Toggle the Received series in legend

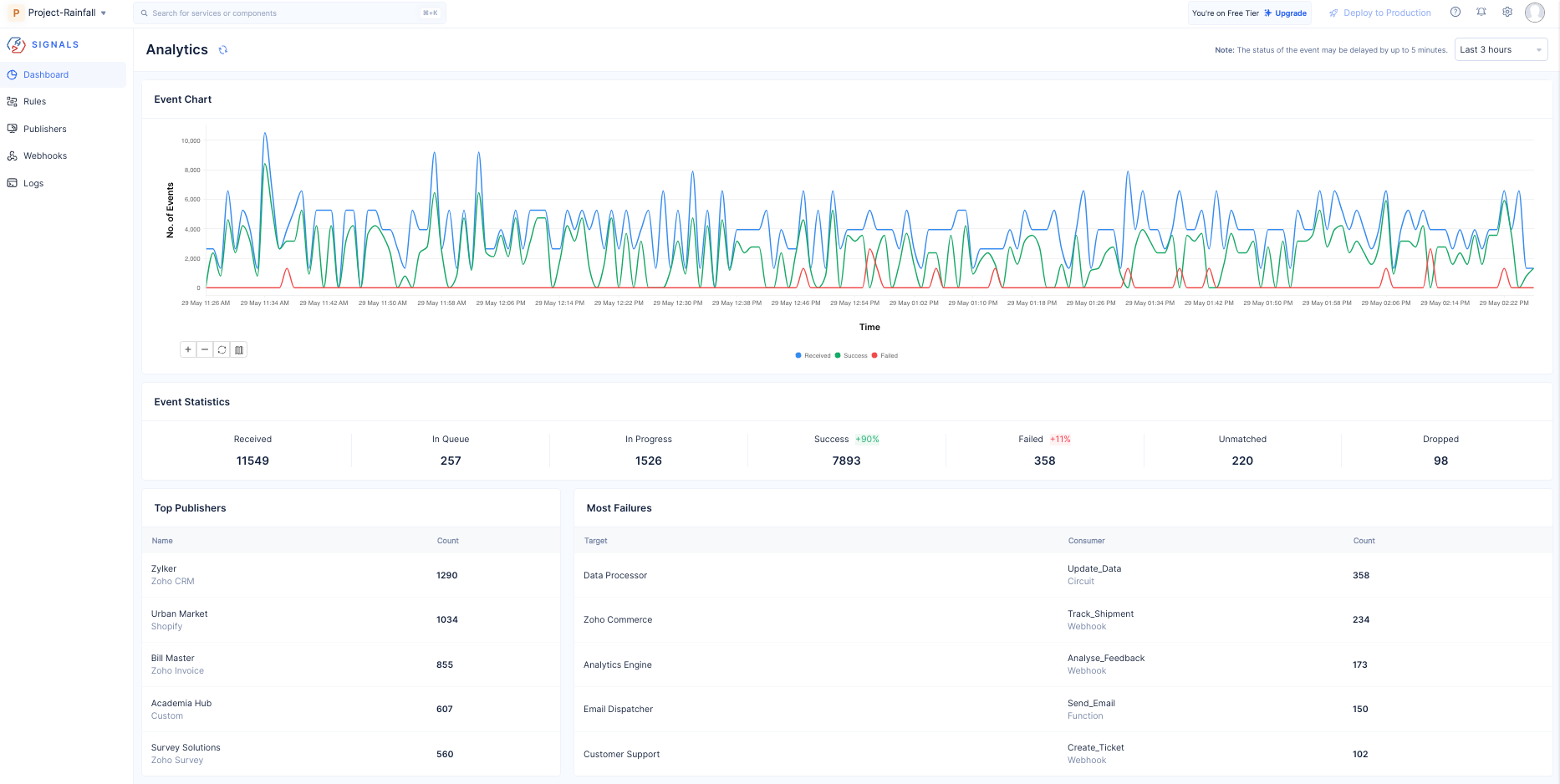(813, 355)
